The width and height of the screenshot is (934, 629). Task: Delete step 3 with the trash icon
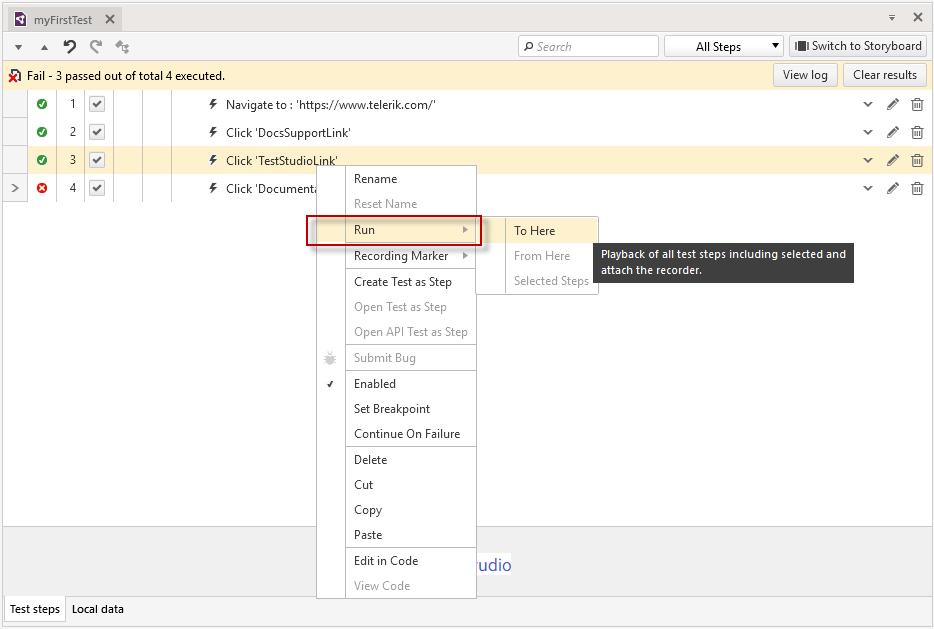click(x=917, y=160)
